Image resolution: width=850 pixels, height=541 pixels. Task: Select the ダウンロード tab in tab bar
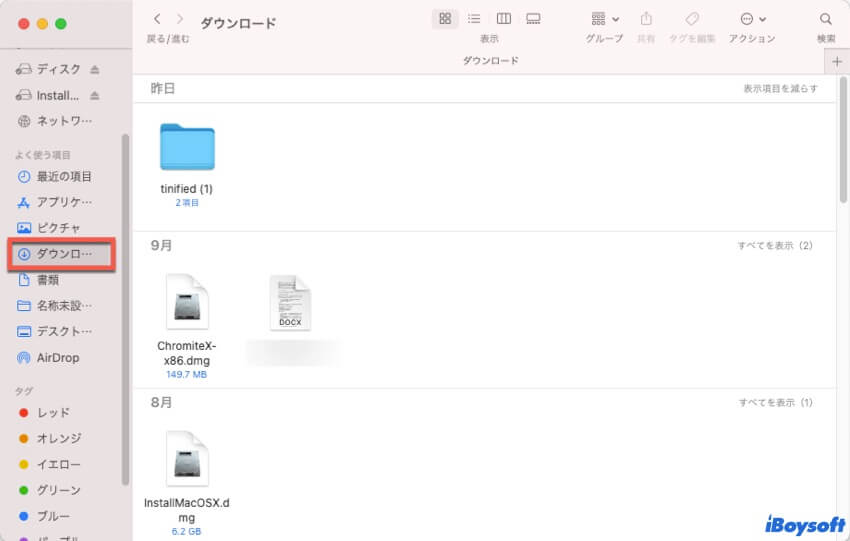click(491, 61)
